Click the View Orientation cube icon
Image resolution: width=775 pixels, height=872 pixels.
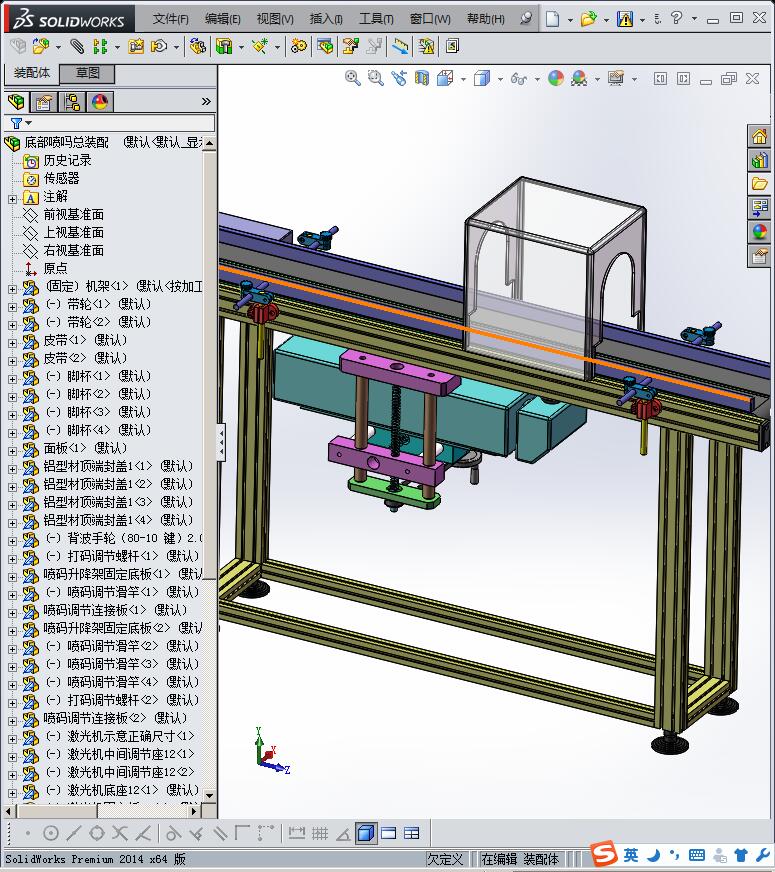coord(445,78)
